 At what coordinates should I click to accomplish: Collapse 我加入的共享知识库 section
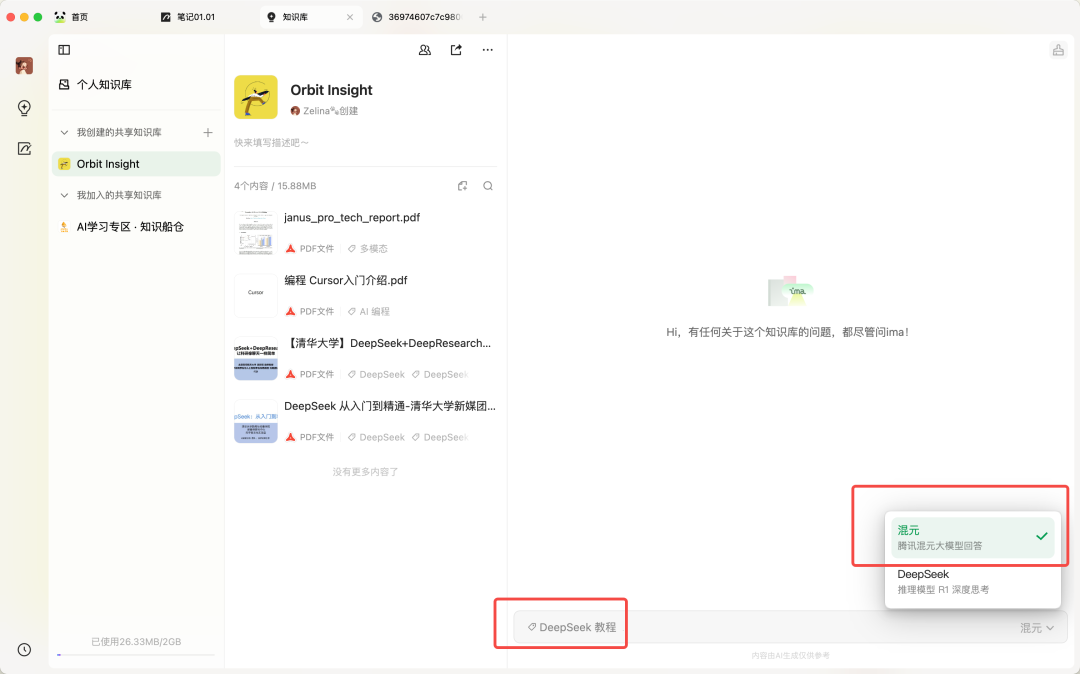pos(64,195)
